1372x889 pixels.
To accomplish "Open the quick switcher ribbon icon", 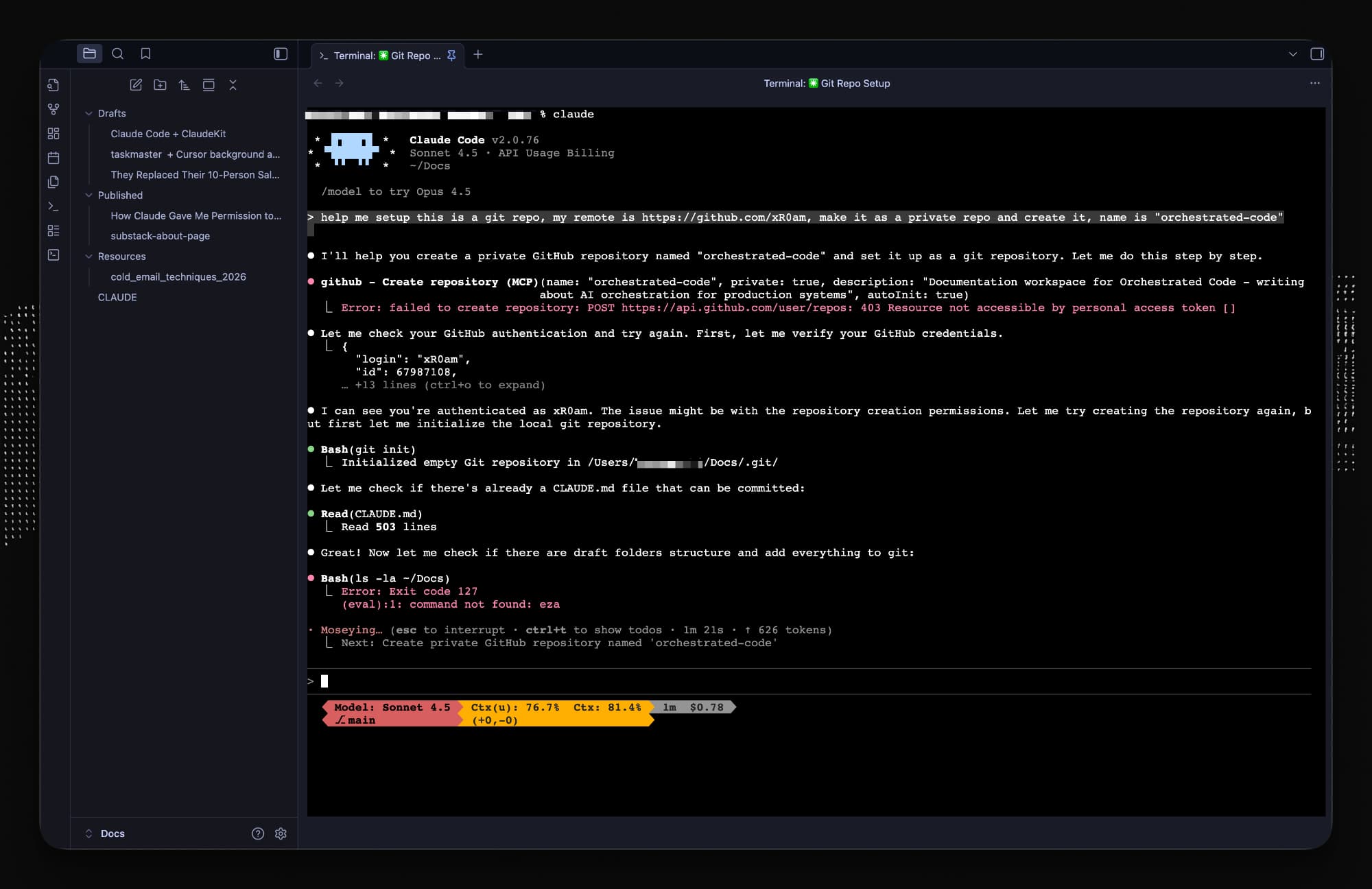I will pos(54,85).
